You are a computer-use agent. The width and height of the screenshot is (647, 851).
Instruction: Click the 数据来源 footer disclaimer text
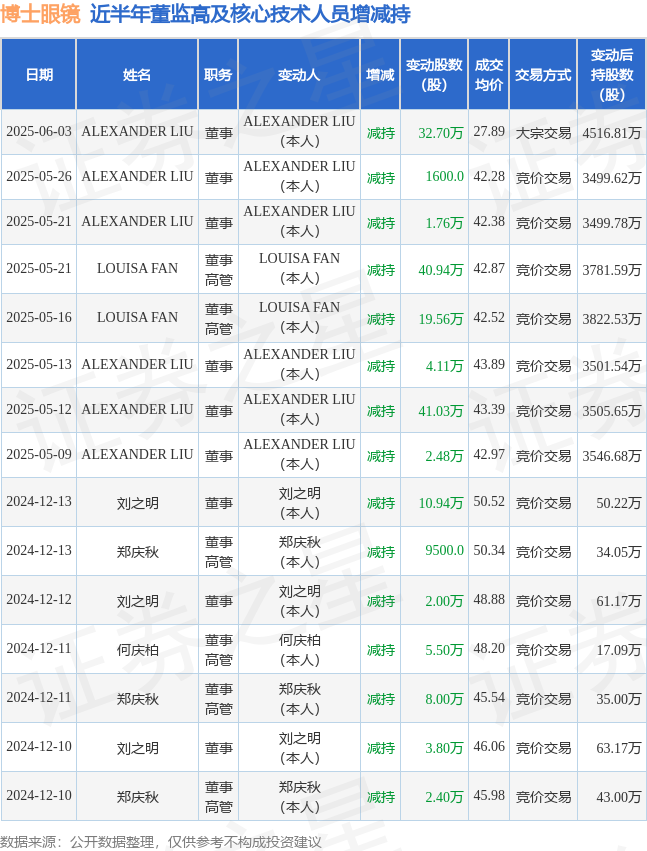161,842
